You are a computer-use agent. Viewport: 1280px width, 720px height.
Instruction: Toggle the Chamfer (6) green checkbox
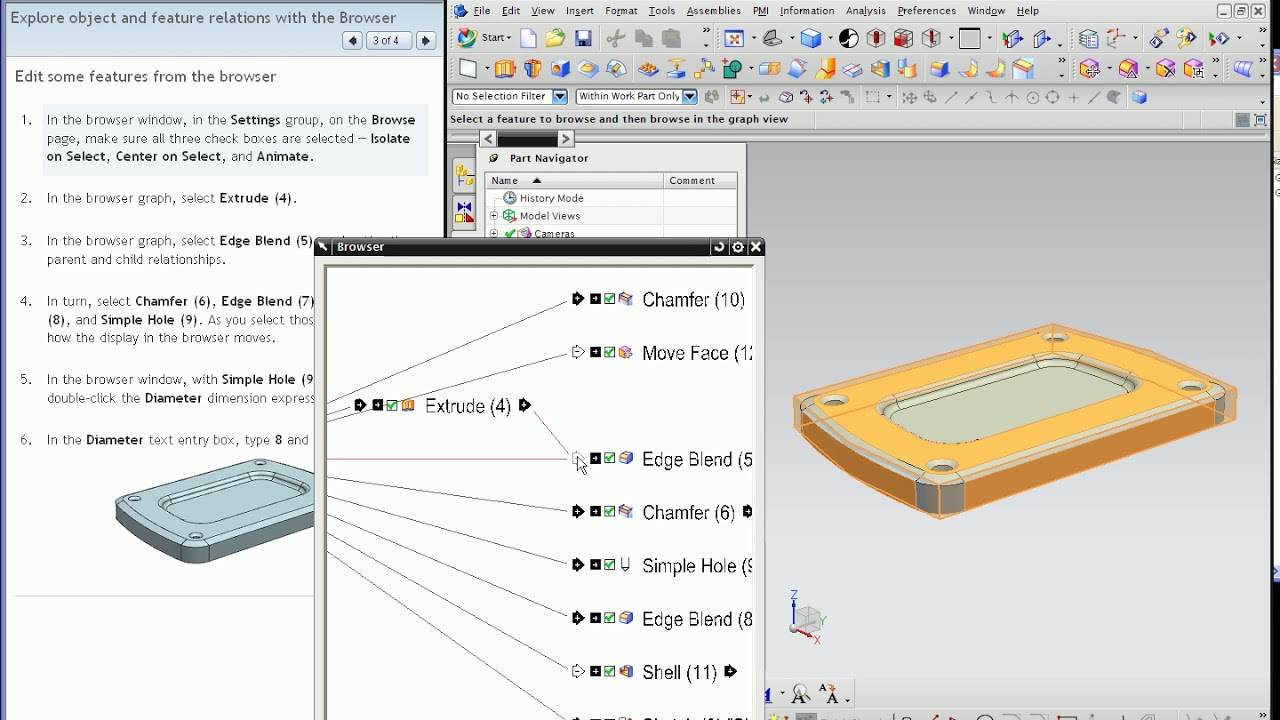[610, 511]
